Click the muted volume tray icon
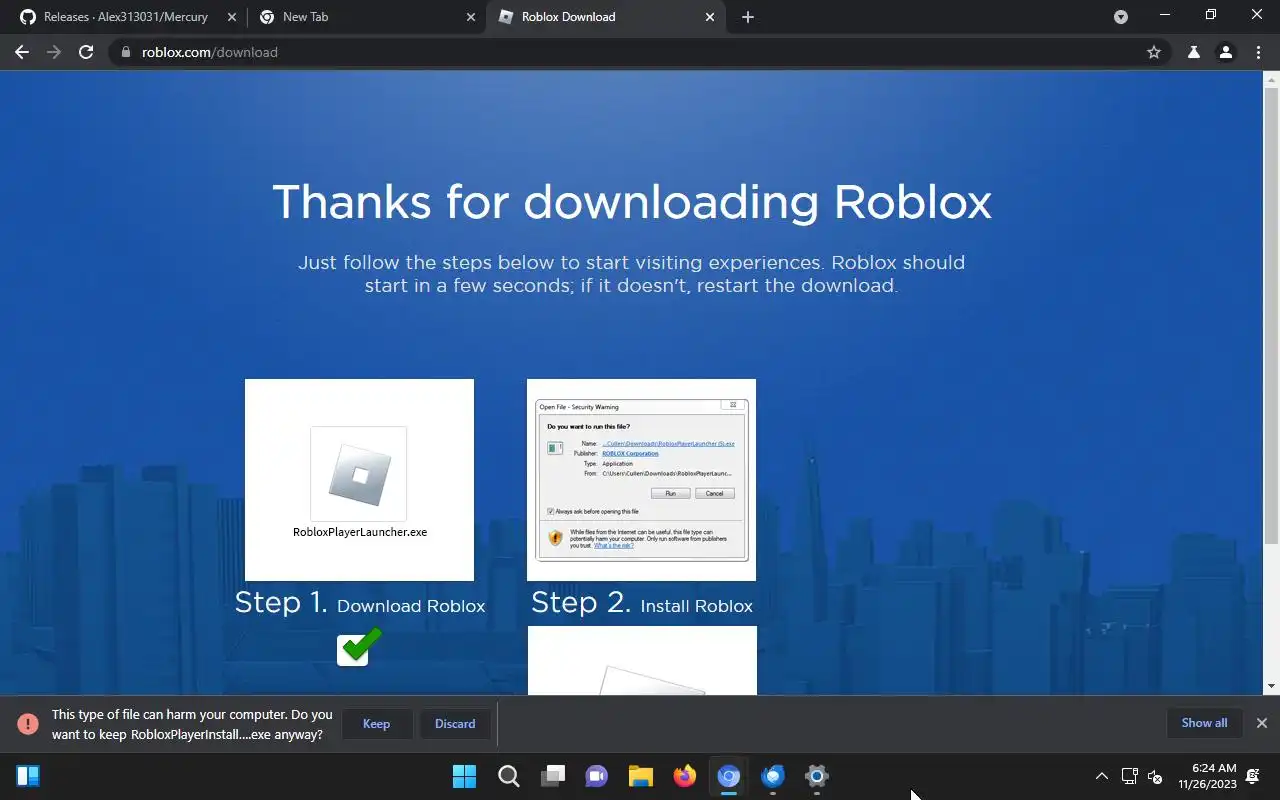Screen dimensions: 1280x800 click(x=1155, y=776)
